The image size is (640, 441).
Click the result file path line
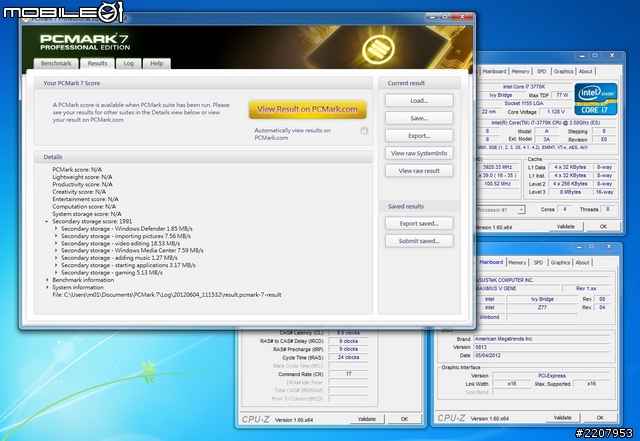[x=167, y=295]
